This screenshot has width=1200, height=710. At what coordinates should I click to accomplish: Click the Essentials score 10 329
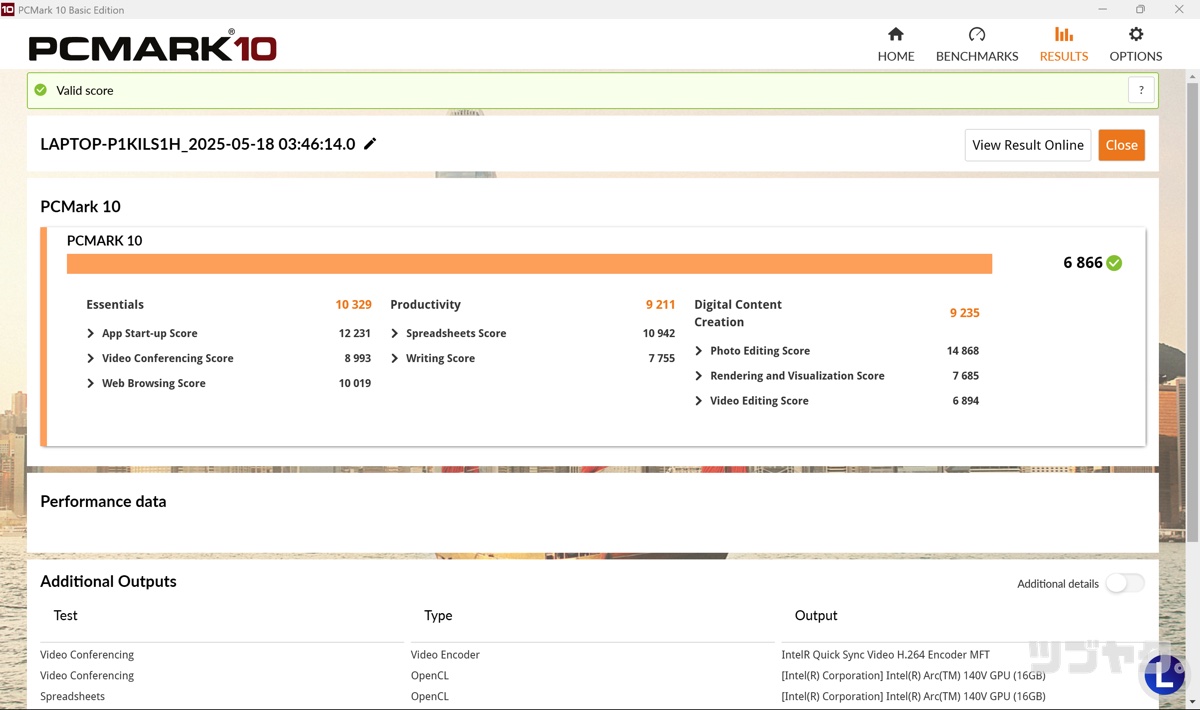click(x=353, y=305)
